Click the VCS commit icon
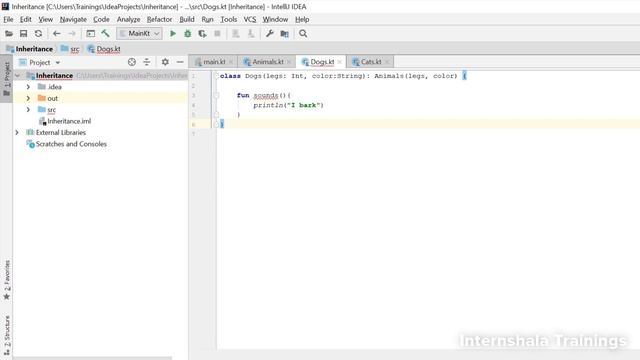640x360 pixels. pyautogui.click(x=251, y=33)
